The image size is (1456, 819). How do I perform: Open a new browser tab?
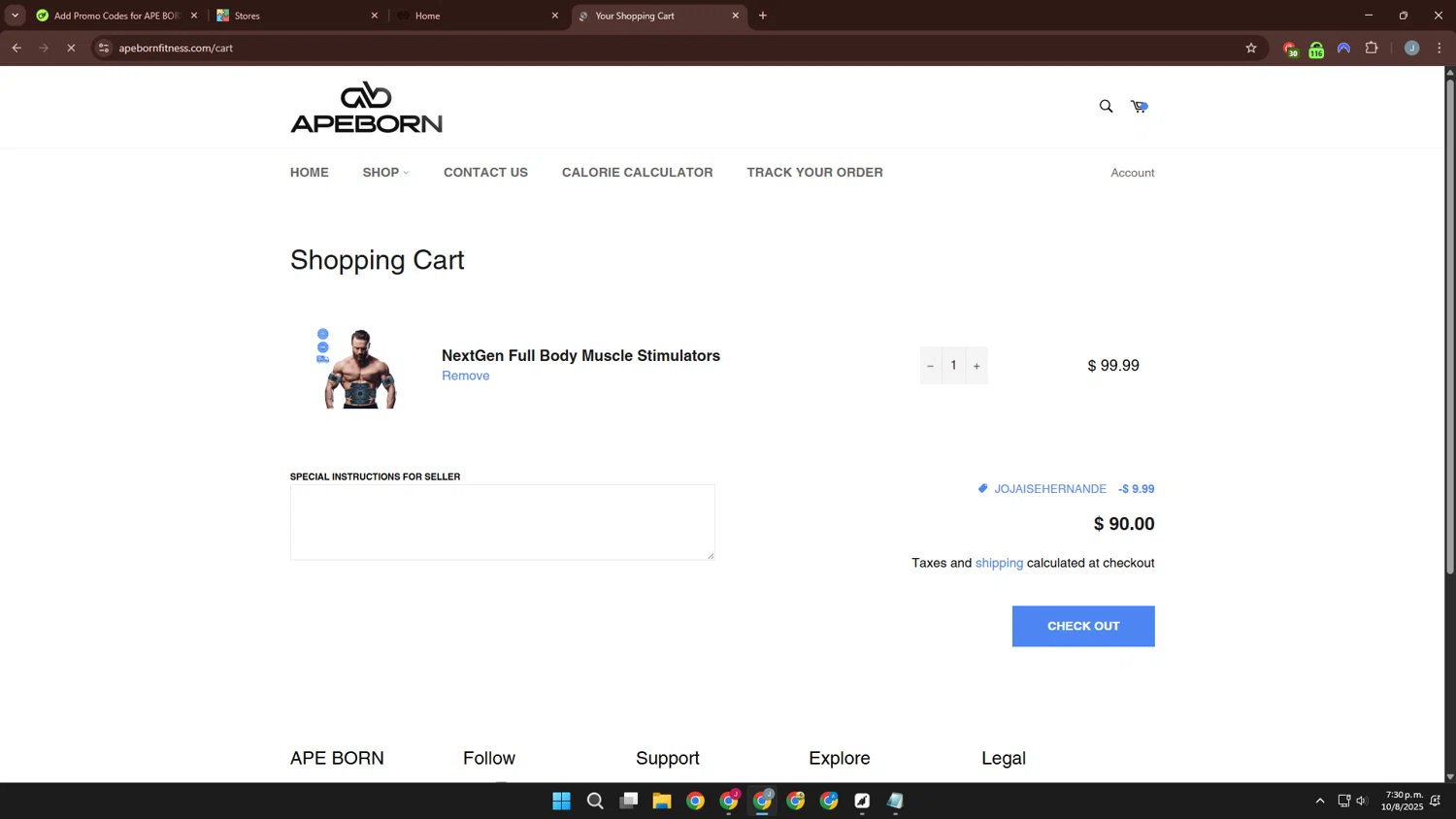(x=763, y=16)
